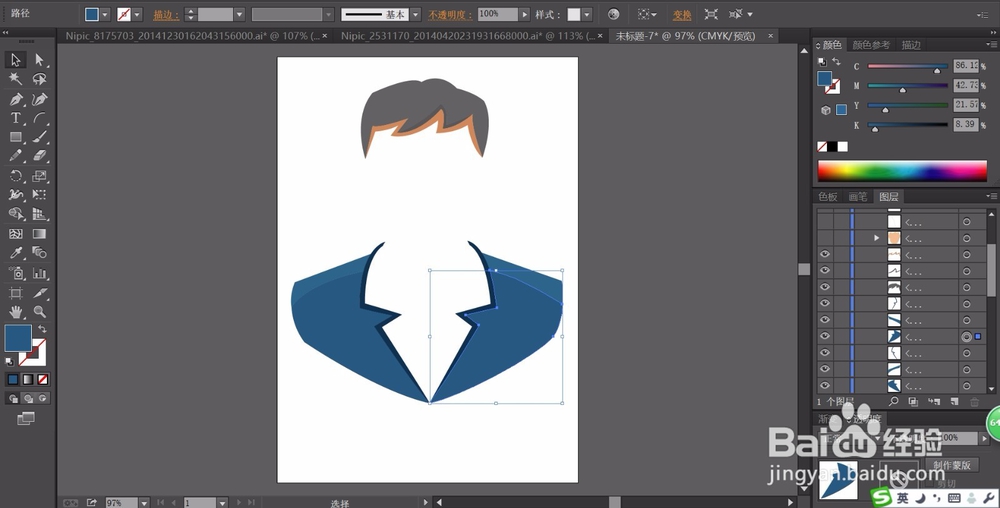Toggle visibility of the topmost visible layer item
Viewport: 1000px width, 508px height.
825,255
